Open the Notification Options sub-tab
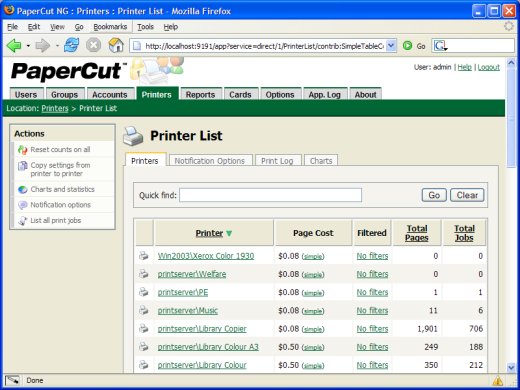The image size is (520, 390). [210, 161]
